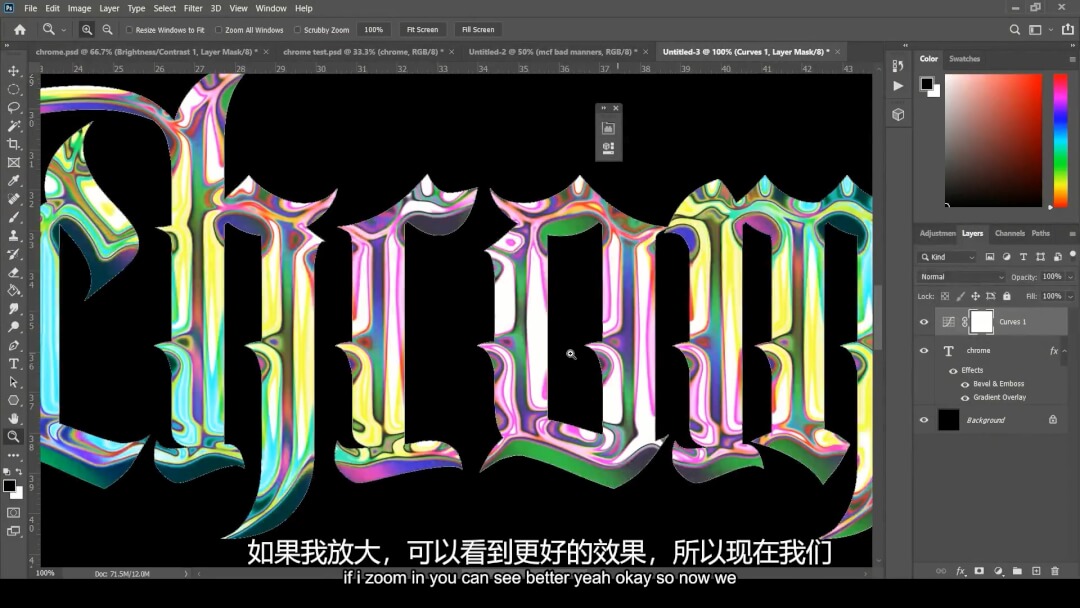Open zoom tool preset dropdown arrow

point(64,30)
